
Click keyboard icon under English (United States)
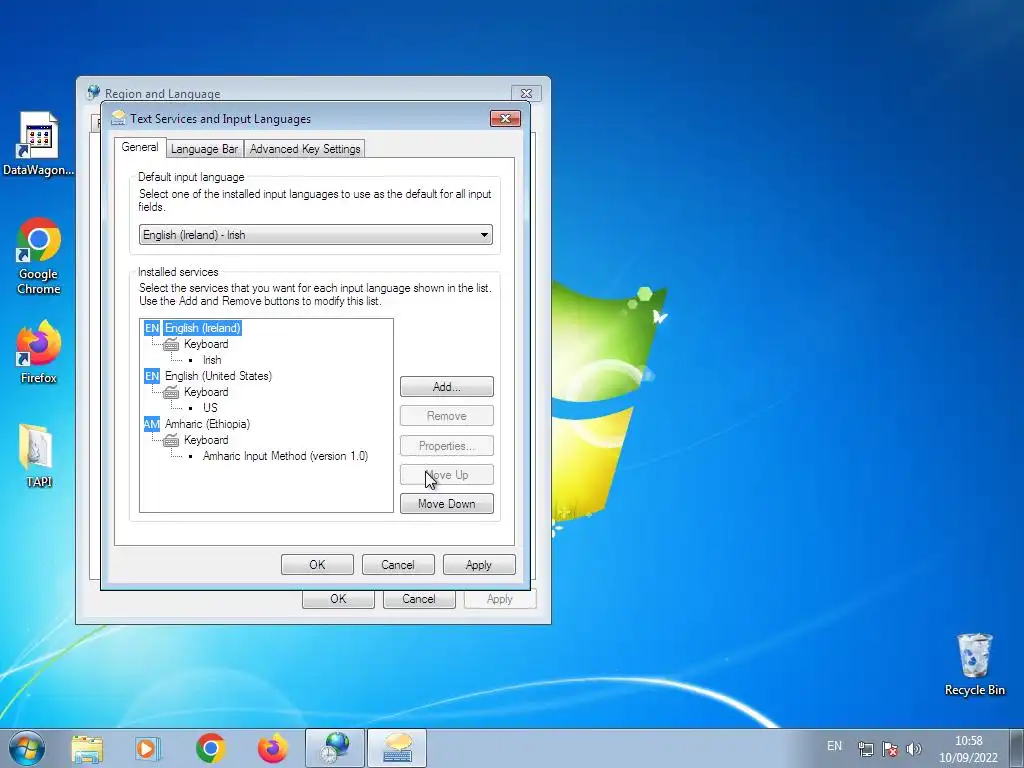tap(171, 392)
